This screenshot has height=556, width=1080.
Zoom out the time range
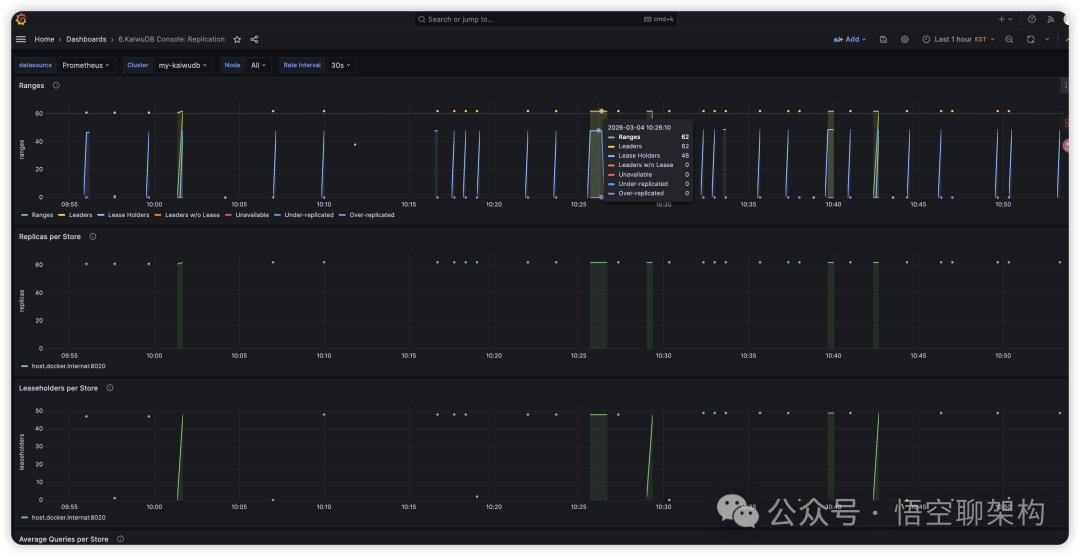pyautogui.click(x=1009, y=39)
